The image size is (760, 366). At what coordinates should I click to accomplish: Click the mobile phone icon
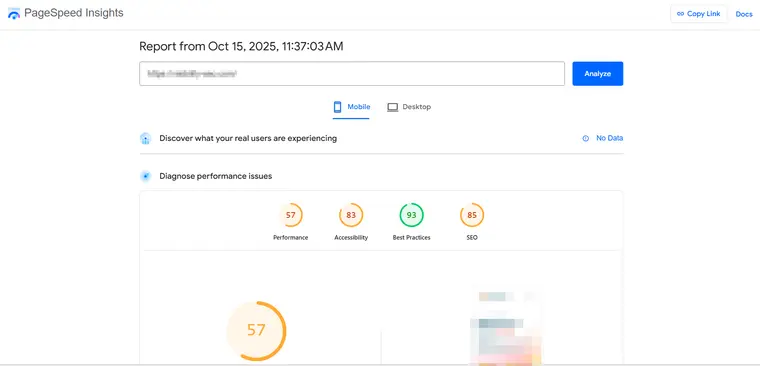pos(337,107)
